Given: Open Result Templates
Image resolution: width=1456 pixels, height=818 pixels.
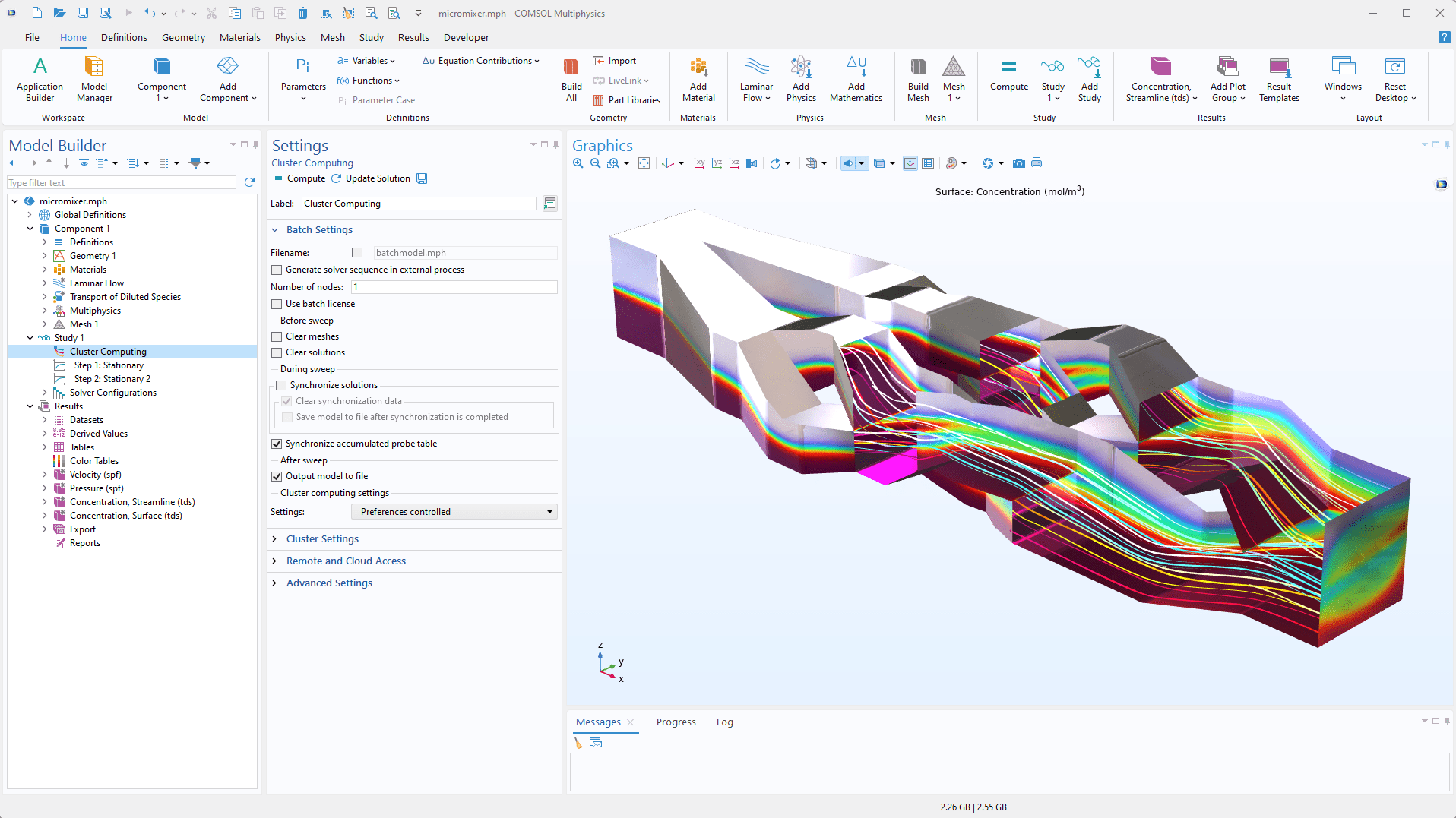Looking at the screenshot, I should [x=1279, y=78].
